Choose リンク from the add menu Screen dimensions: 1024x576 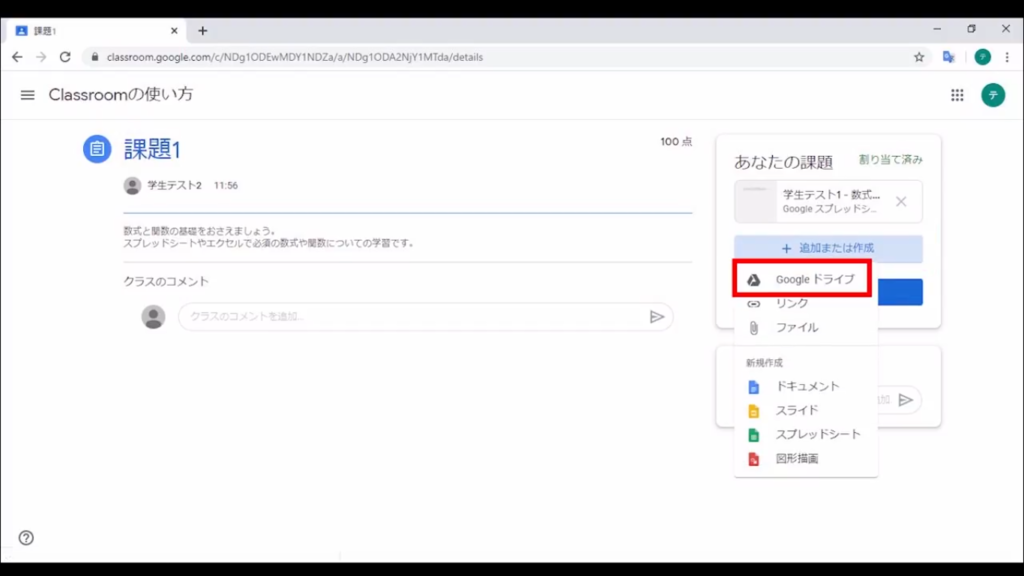point(806,304)
